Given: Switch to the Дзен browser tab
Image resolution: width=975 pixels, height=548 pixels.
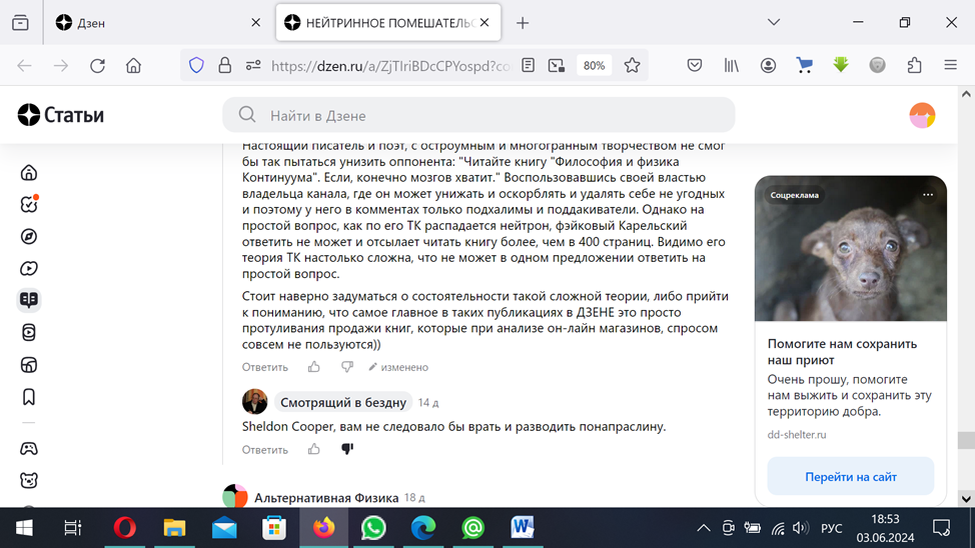Looking at the screenshot, I should click(155, 23).
